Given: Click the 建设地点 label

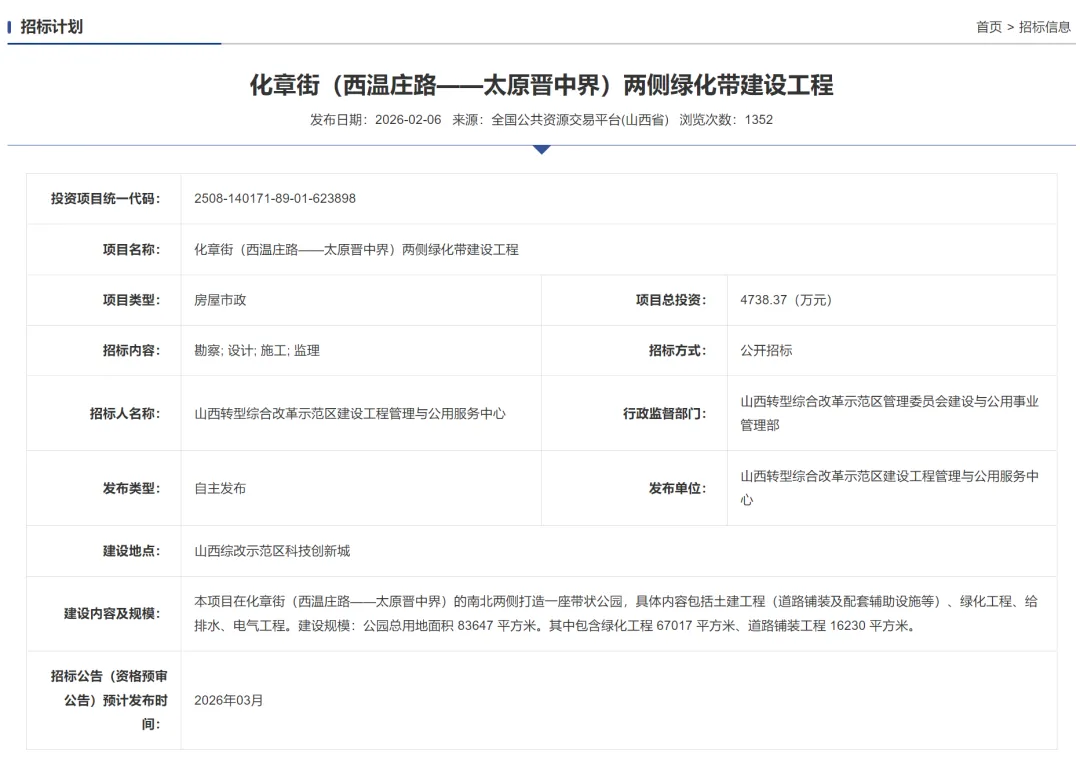Looking at the screenshot, I should coord(131,551).
